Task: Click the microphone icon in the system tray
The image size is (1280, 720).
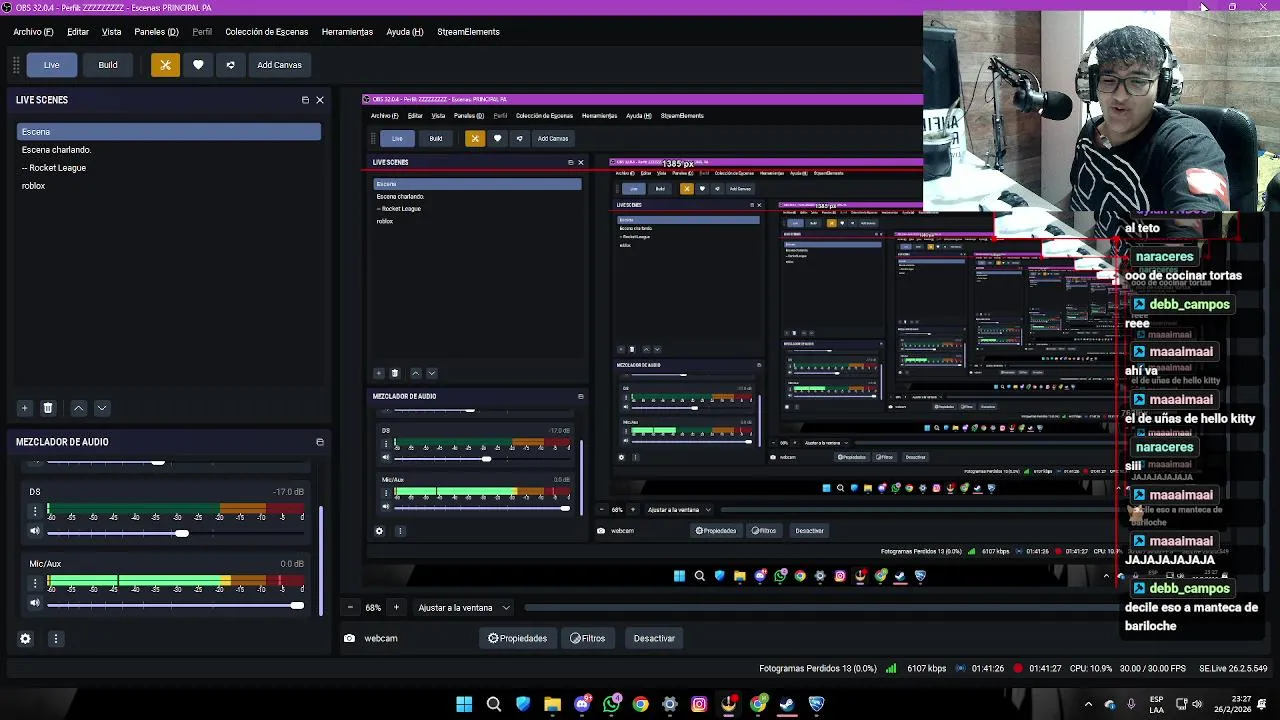Action: pyautogui.click(x=1131, y=704)
